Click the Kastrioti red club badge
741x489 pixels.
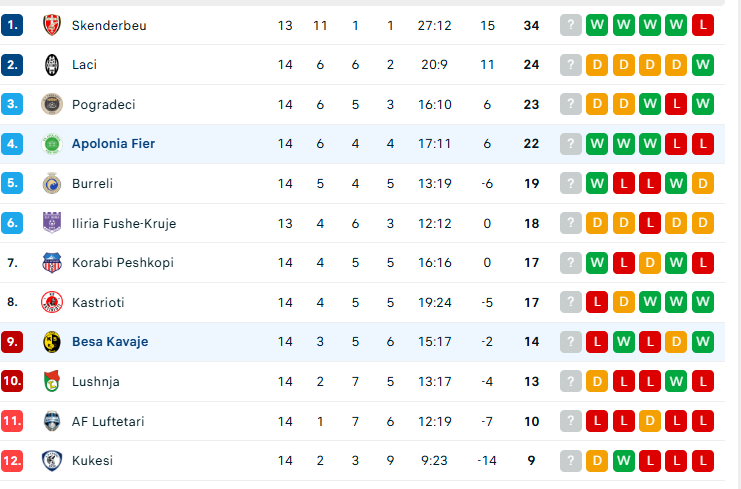[x=51, y=302]
